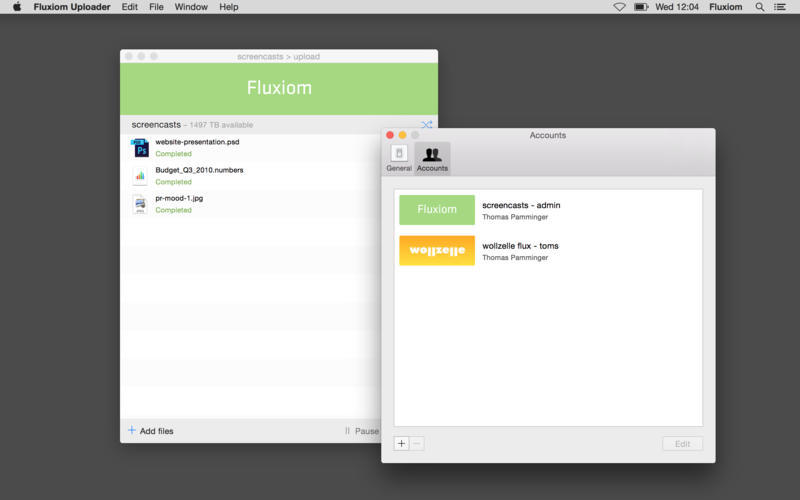This screenshot has height=500, width=800.
Task: Click the green Fluxiom banner in the uploader window
Action: (279, 88)
